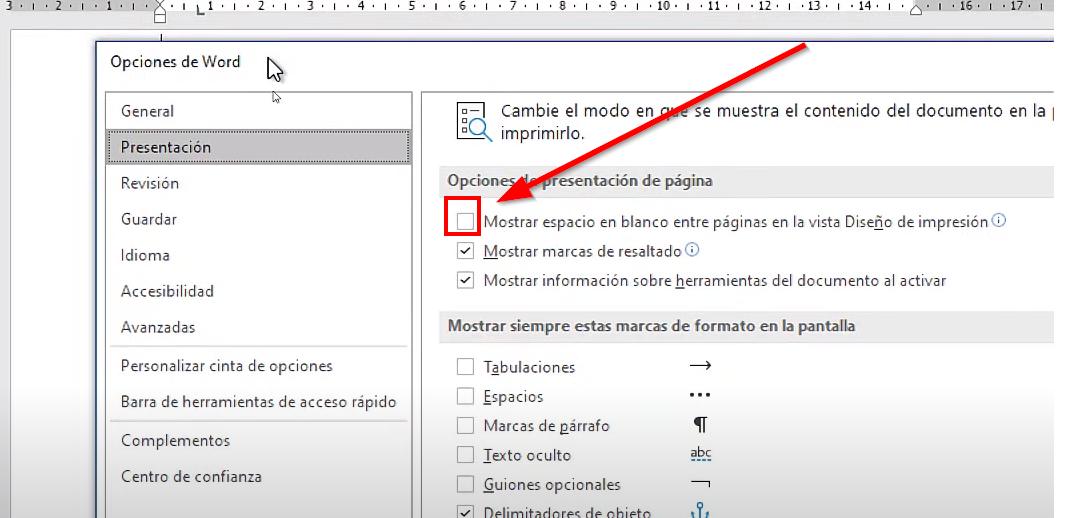Click the Opciones de Word dialog title
The width and height of the screenshot is (1070, 518).
pos(175,62)
